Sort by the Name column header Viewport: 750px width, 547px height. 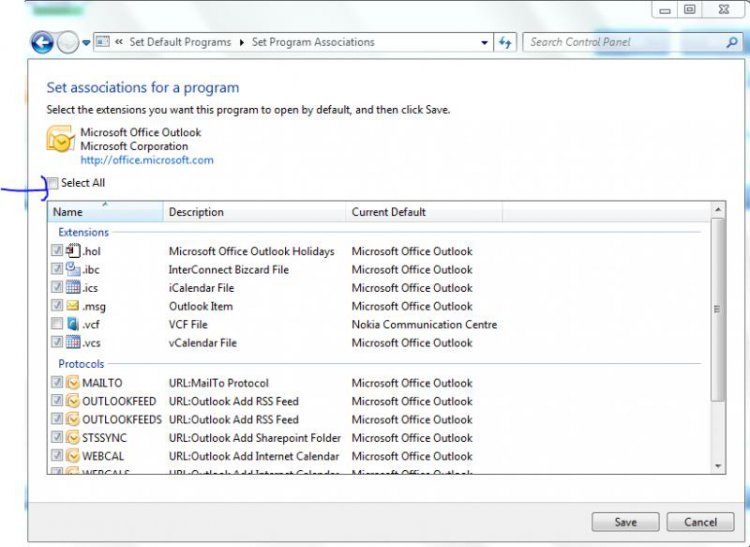coord(105,212)
